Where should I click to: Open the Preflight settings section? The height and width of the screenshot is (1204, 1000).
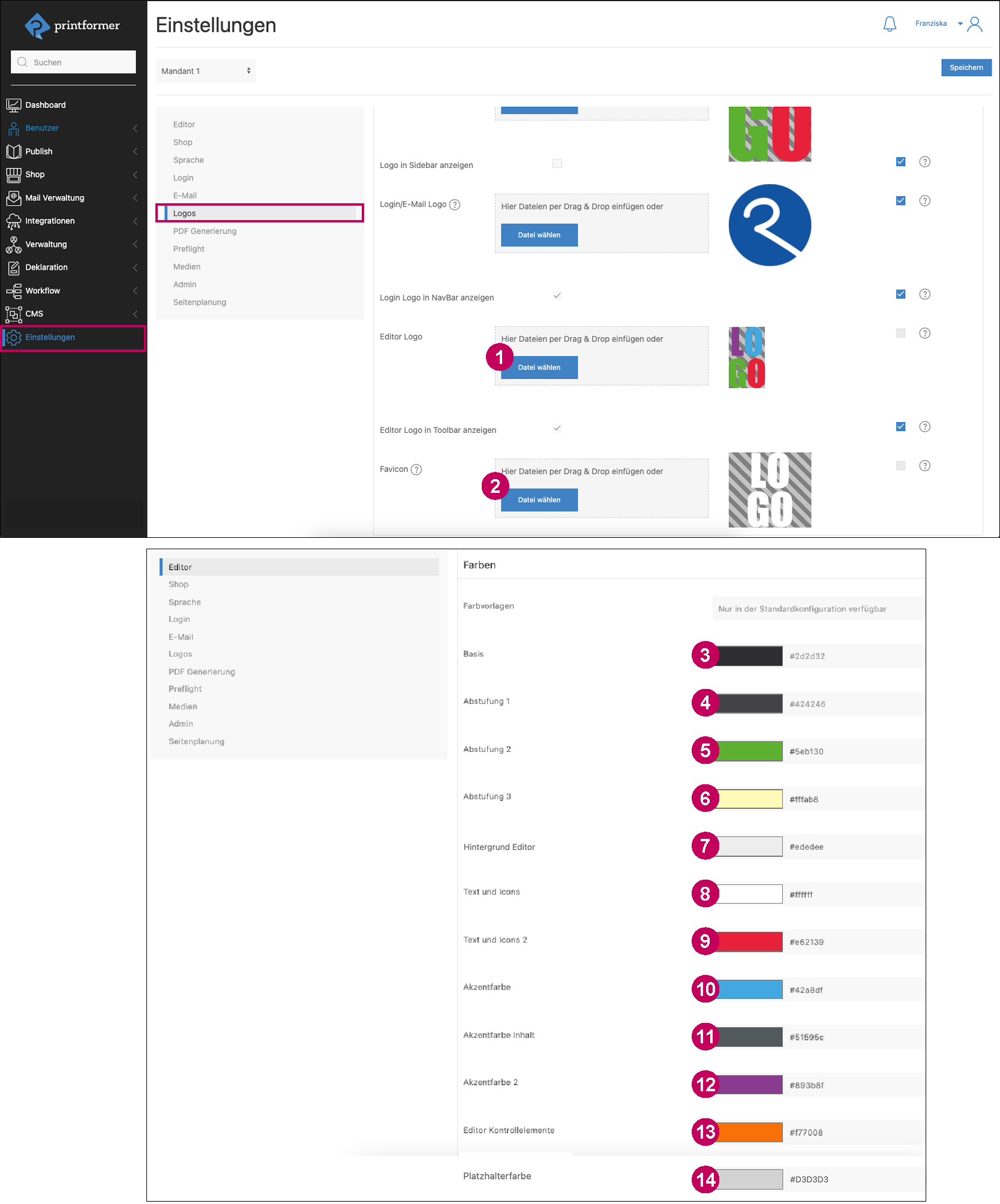pos(188,249)
